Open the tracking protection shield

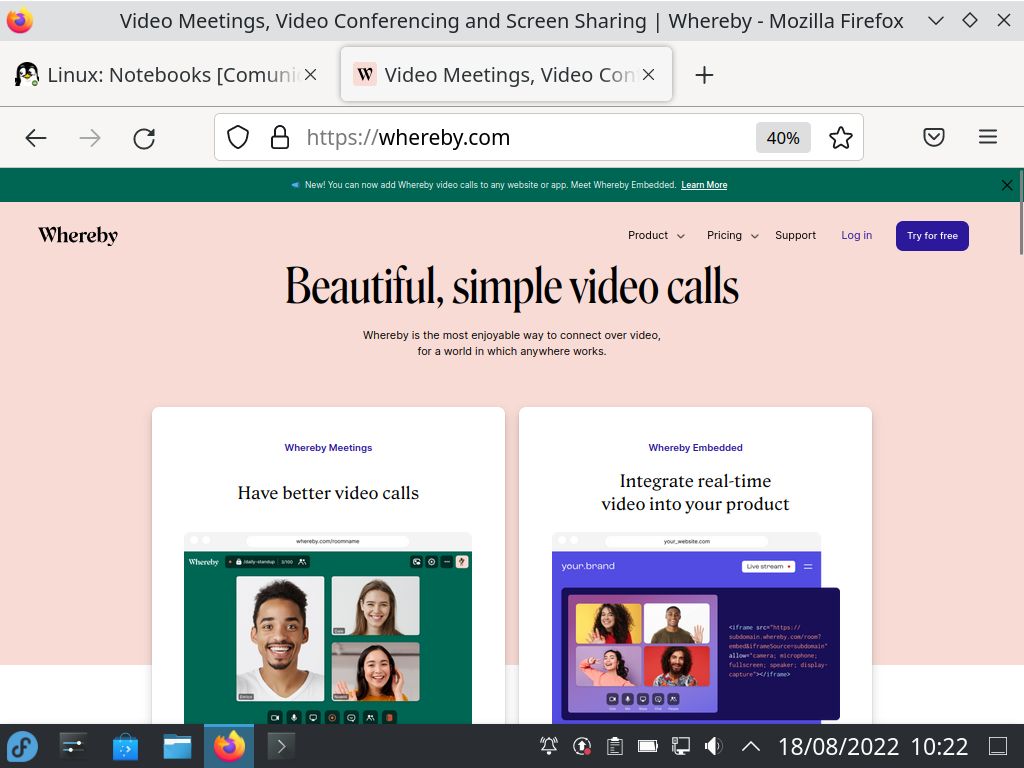(x=238, y=138)
